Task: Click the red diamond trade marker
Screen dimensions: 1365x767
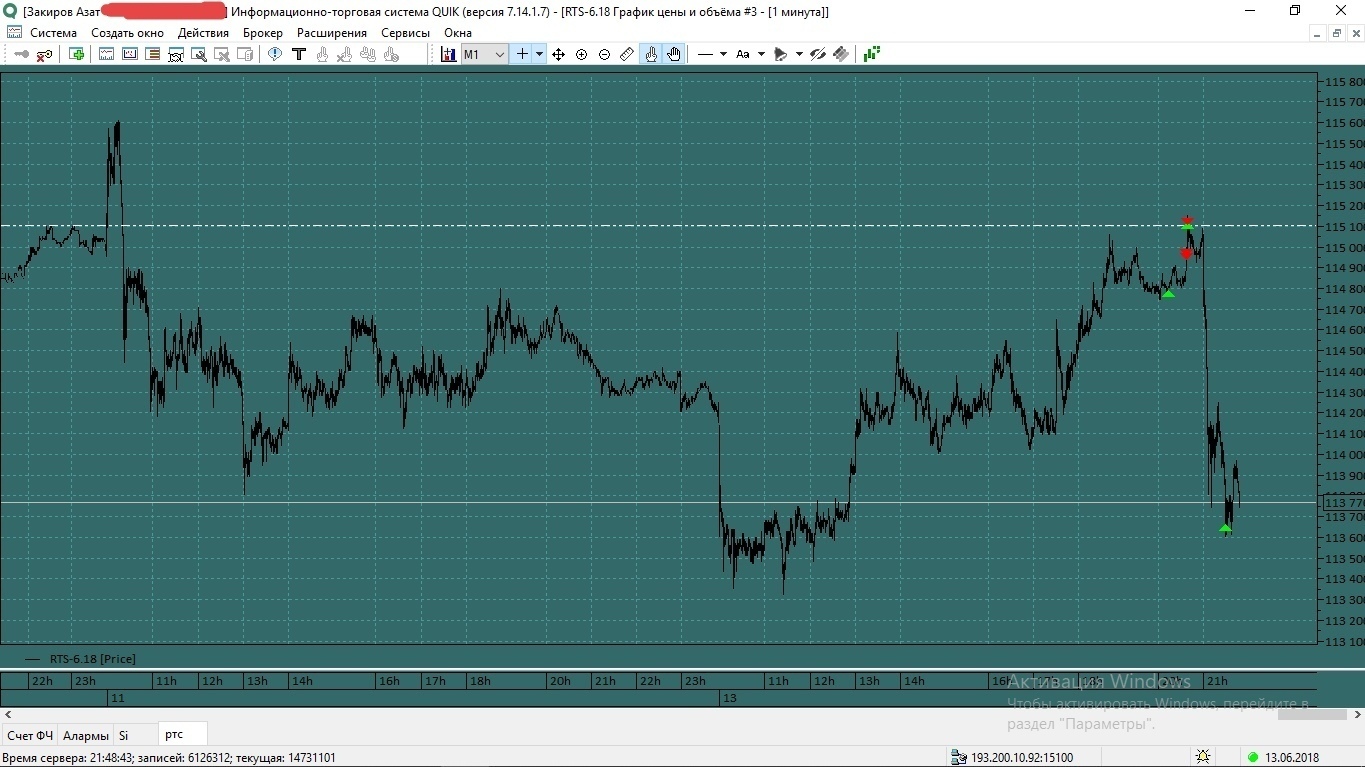Action: pos(1186,253)
